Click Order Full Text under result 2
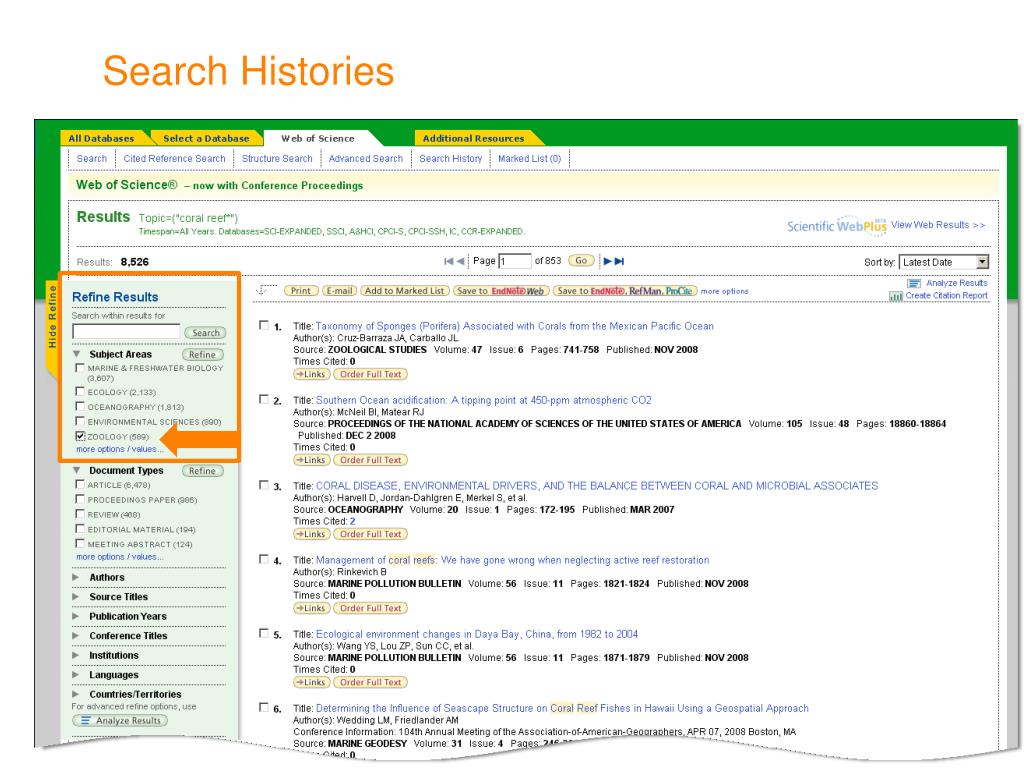Image resolution: width=1024 pixels, height=768 pixels. click(x=370, y=460)
